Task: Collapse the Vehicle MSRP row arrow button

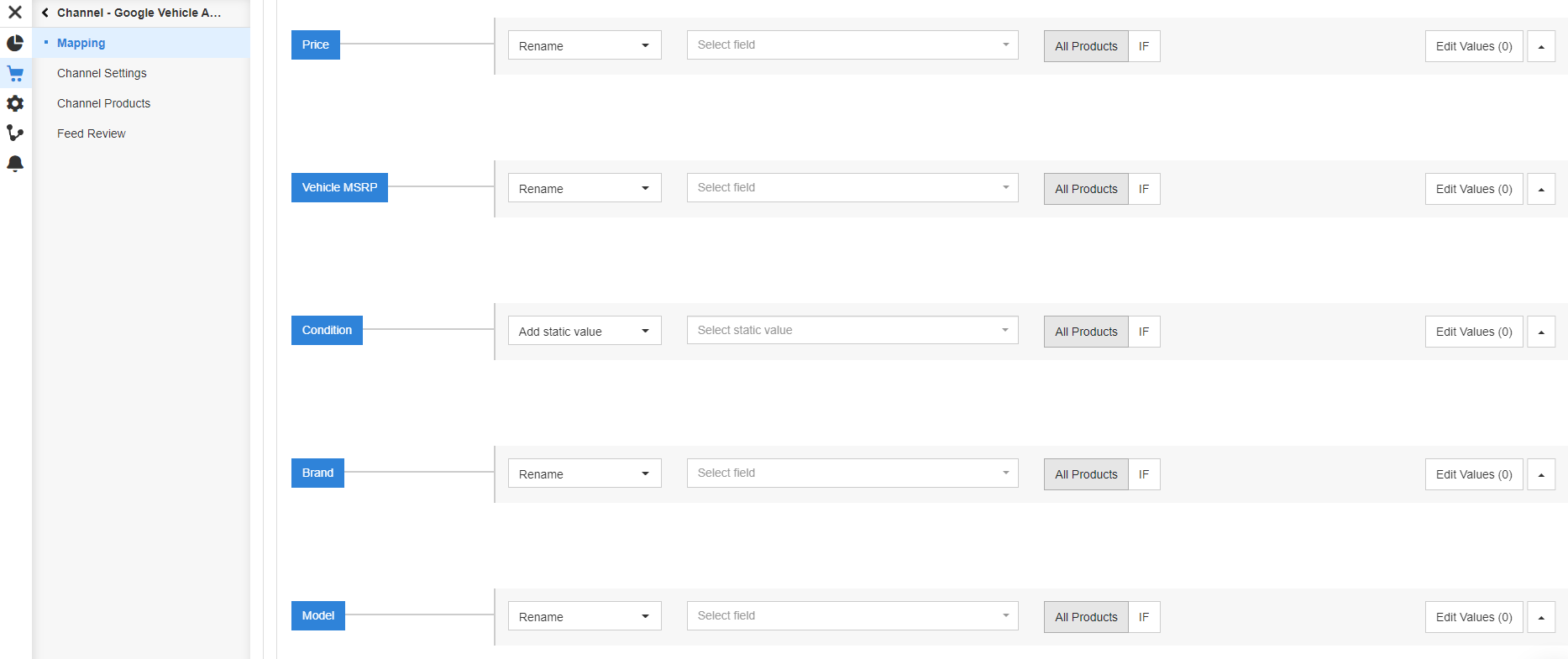Action: [x=1540, y=189]
